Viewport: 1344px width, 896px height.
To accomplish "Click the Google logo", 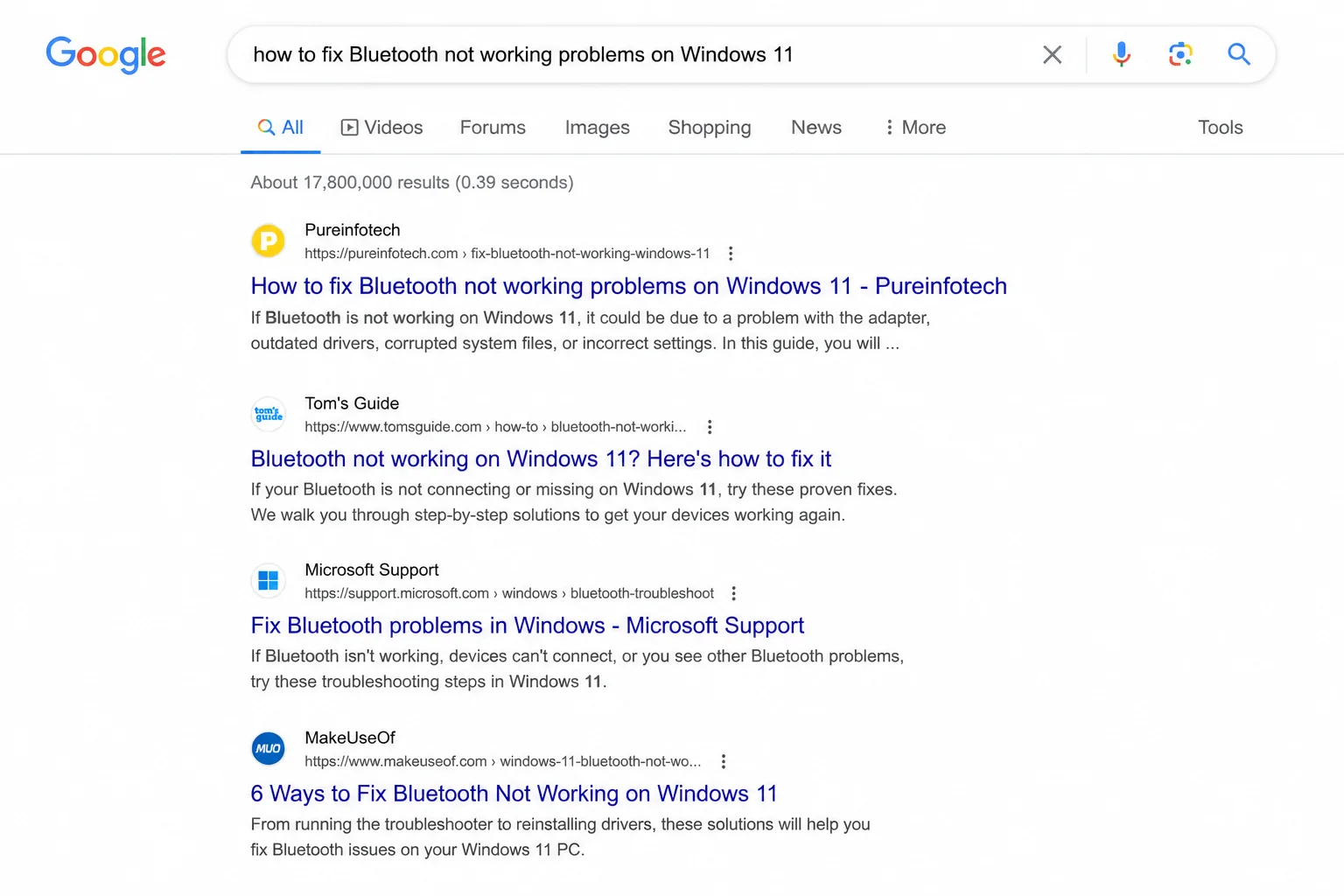I will (106, 54).
